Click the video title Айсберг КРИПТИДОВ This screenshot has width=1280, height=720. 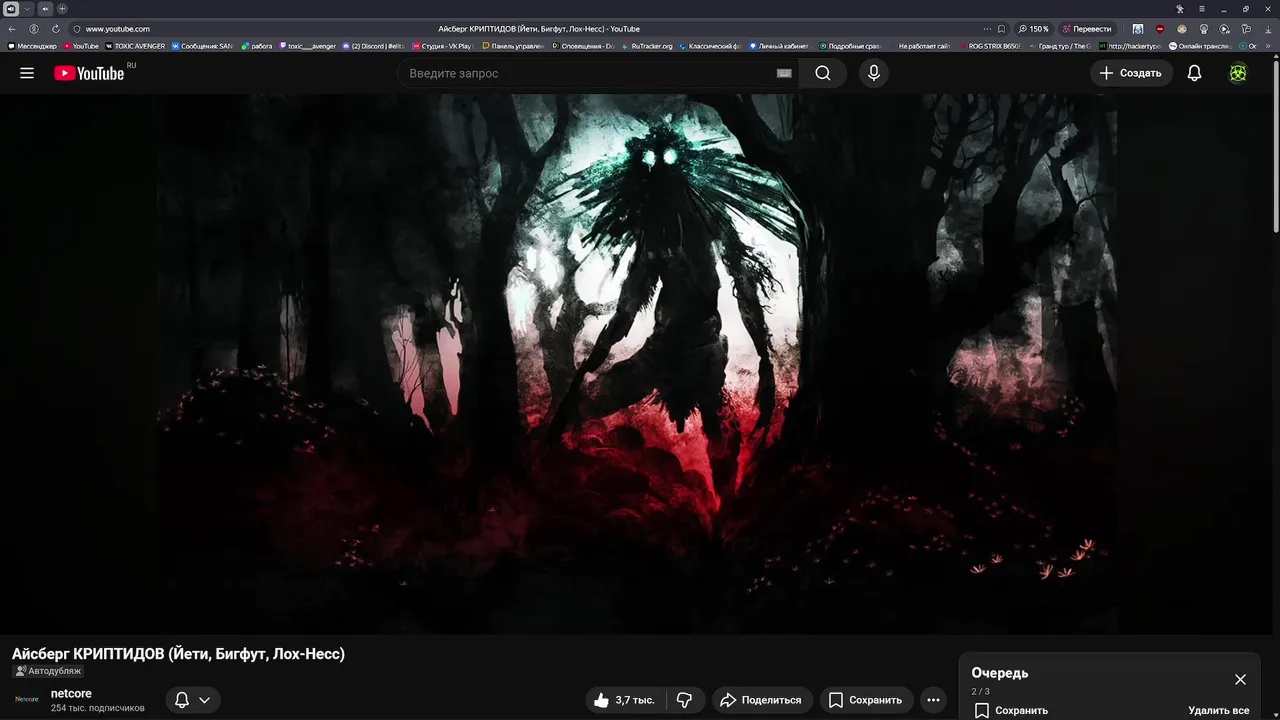tap(178, 654)
